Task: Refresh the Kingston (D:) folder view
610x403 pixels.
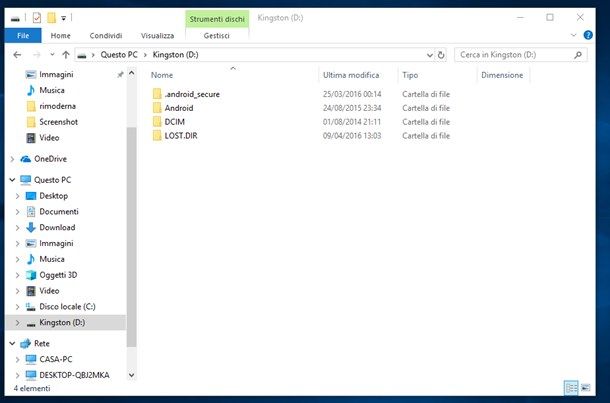Action: click(441, 55)
